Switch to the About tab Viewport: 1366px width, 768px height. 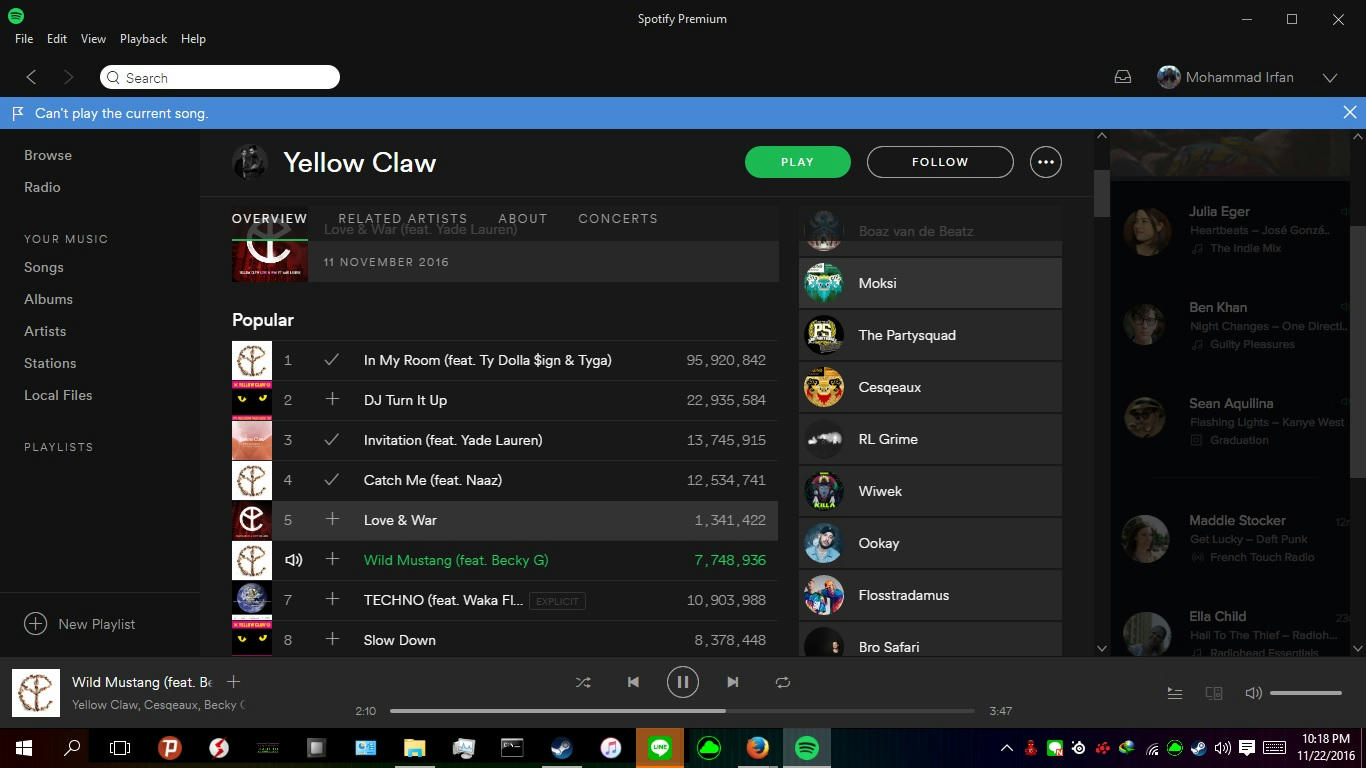click(x=523, y=218)
